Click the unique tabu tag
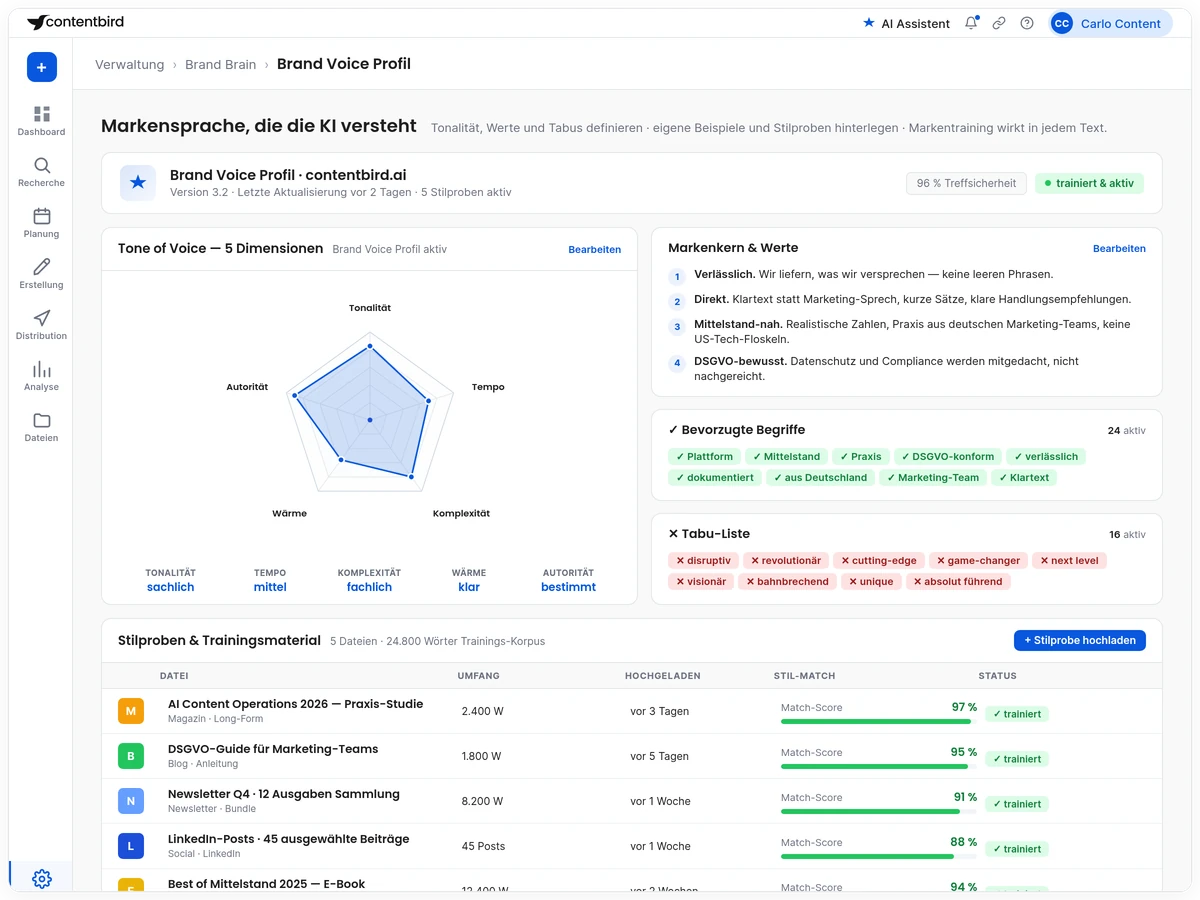The width and height of the screenshot is (1200, 900). coord(871,581)
